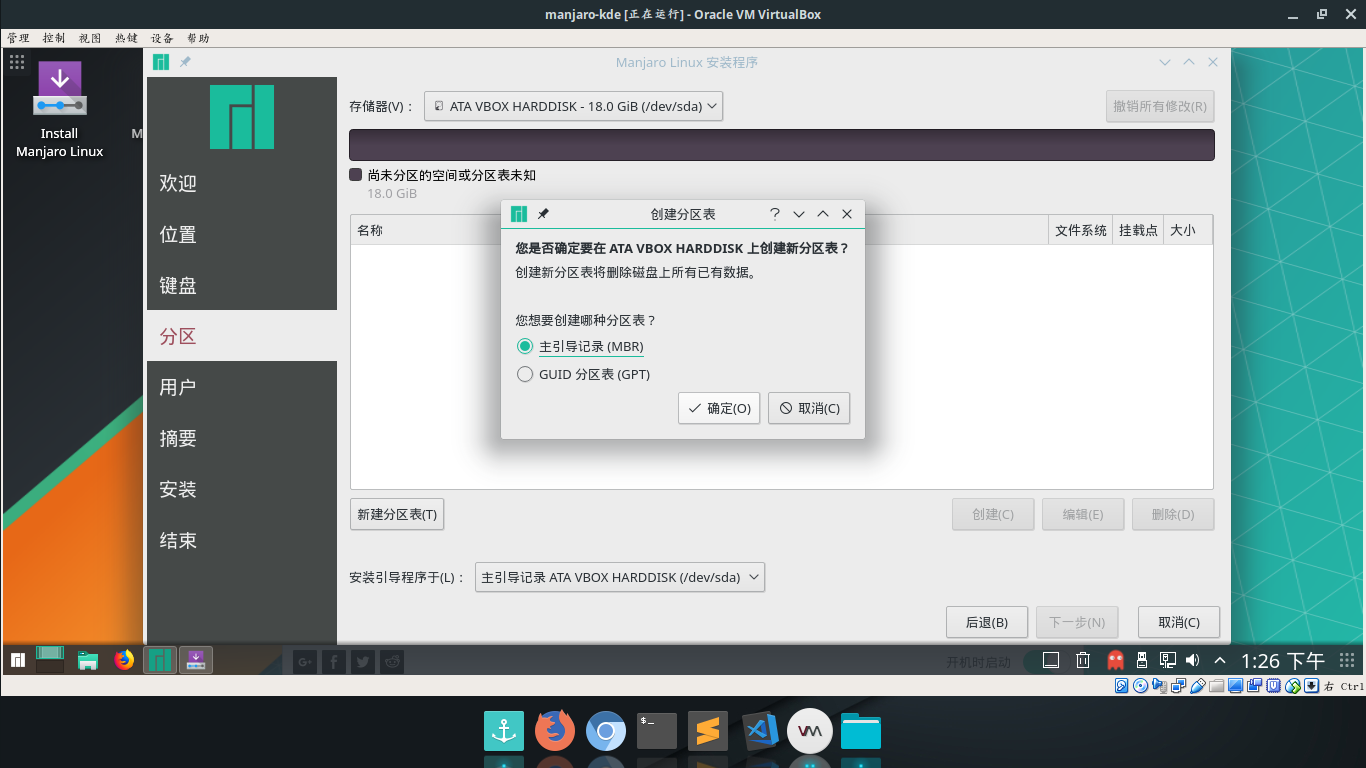This screenshot has height=768, width=1366.
Task: Expand hidden system tray icons arrow
Action: pos(1220,660)
